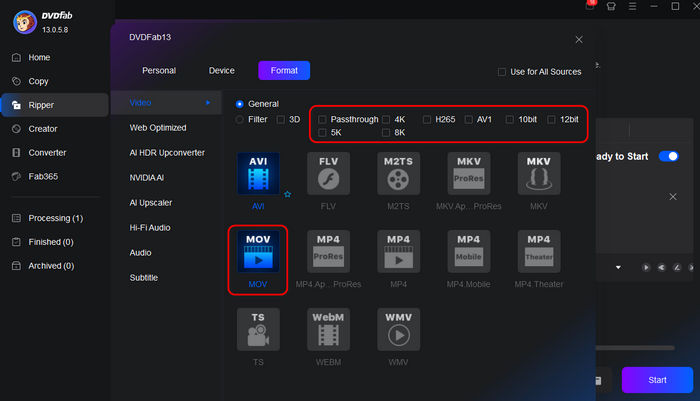Screen dimensions: 700x401
Task: Expand the Video category arrow
Action: pos(208,103)
